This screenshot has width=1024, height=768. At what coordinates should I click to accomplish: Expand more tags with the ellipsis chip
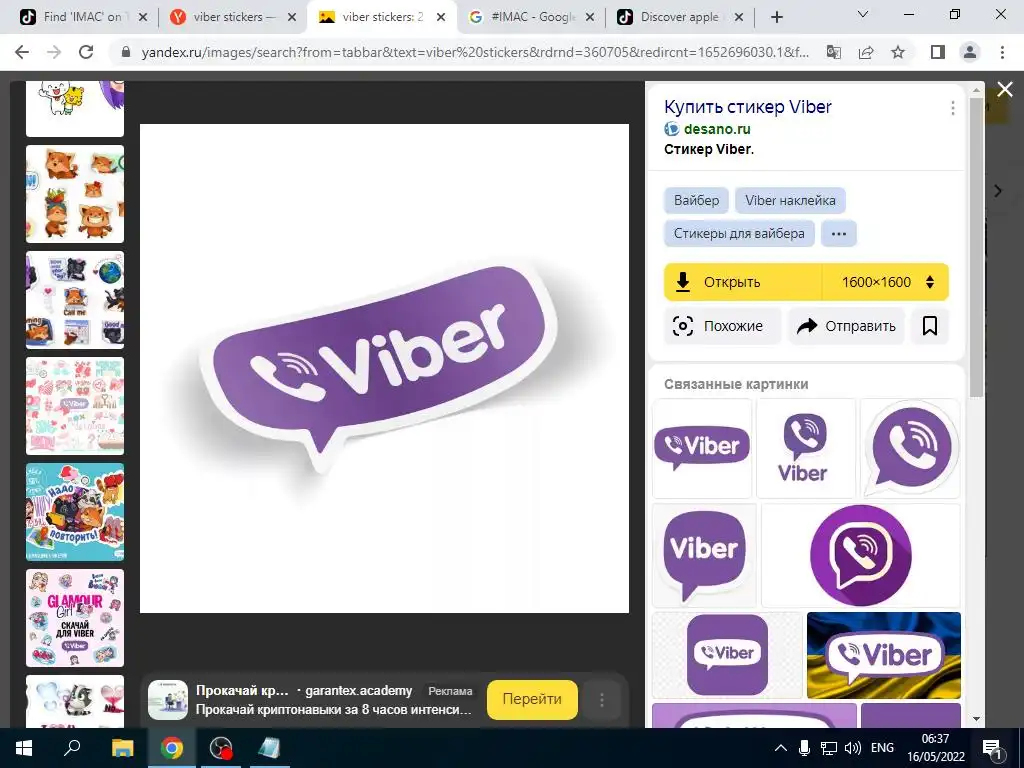pos(839,233)
